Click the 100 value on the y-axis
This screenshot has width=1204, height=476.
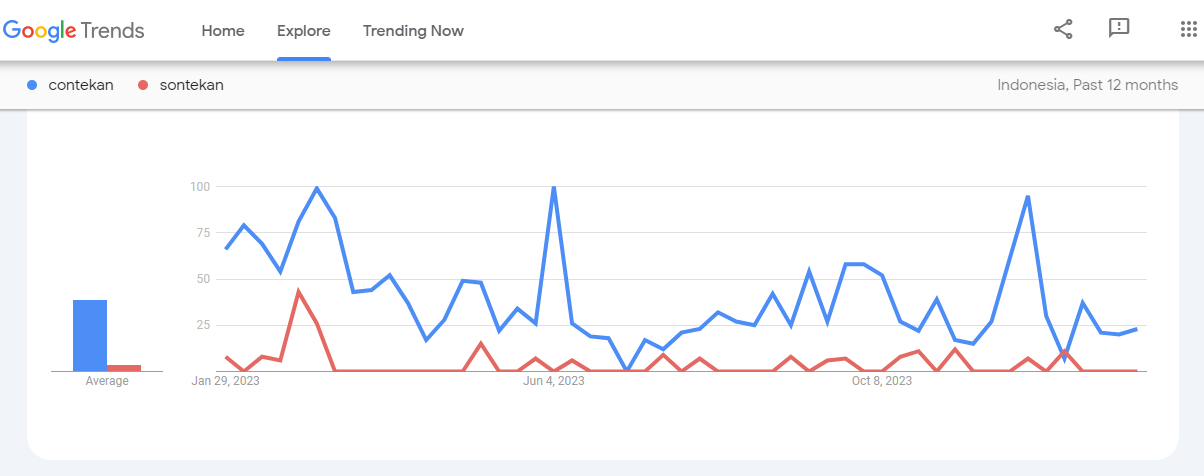point(199,186)
